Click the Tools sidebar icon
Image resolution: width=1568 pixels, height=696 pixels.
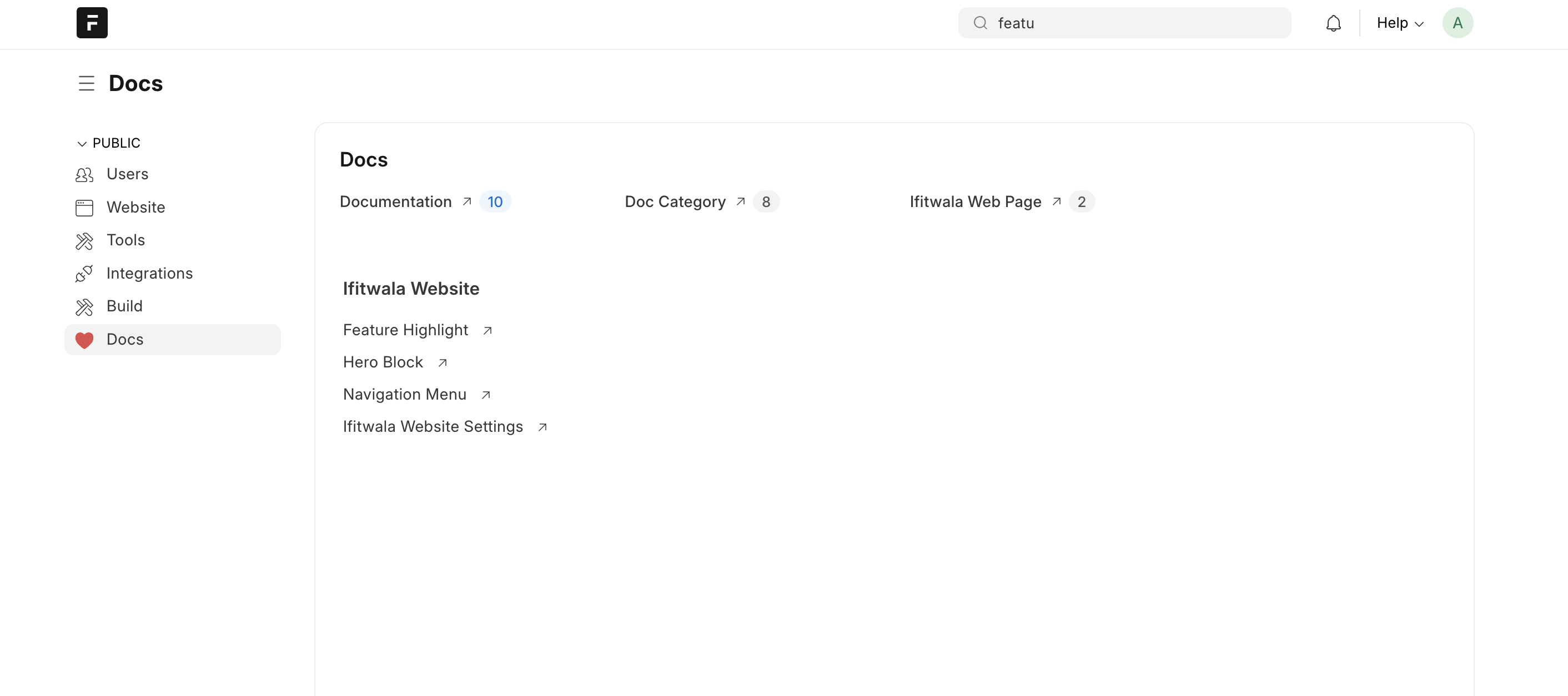[84, 241]
